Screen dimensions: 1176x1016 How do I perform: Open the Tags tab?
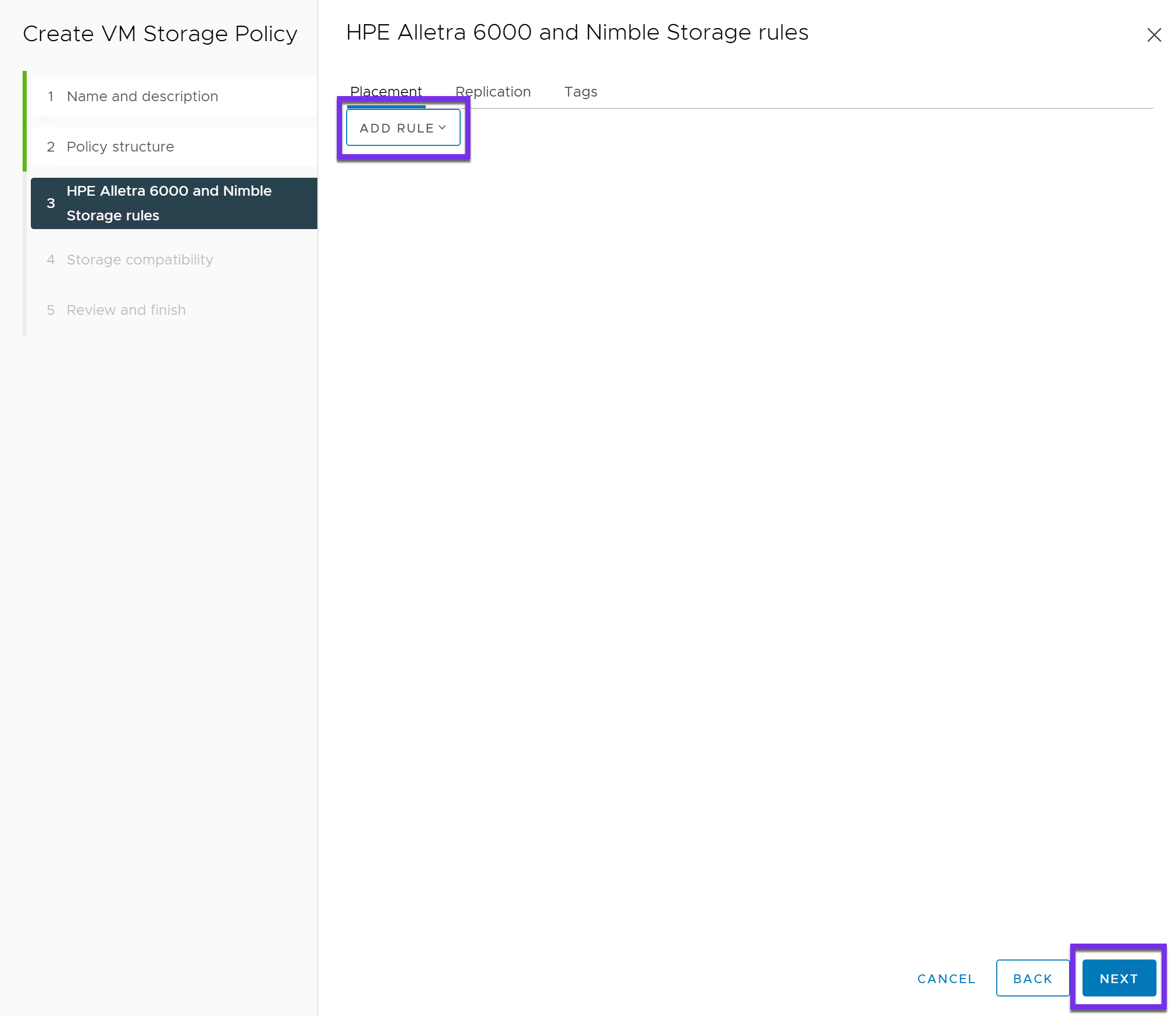click(580, 92)
